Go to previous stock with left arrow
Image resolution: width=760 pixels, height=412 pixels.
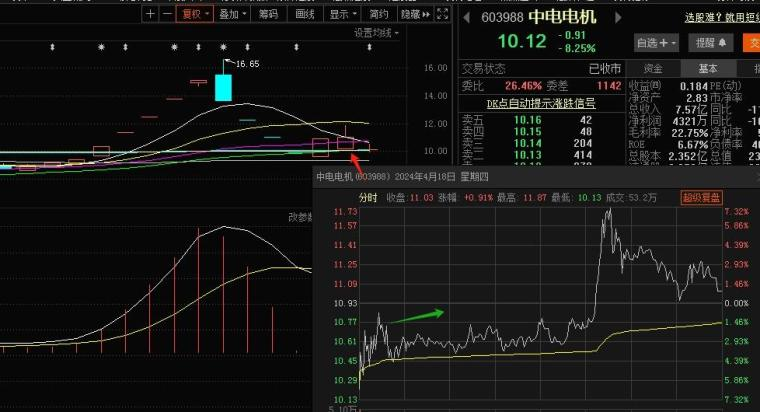(x=464, y=18)
